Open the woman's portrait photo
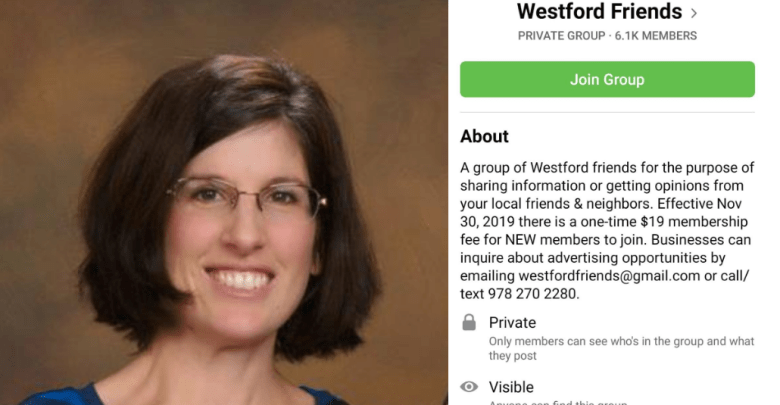This screenshot has width=780, height=405. click(x=224, y=202)
